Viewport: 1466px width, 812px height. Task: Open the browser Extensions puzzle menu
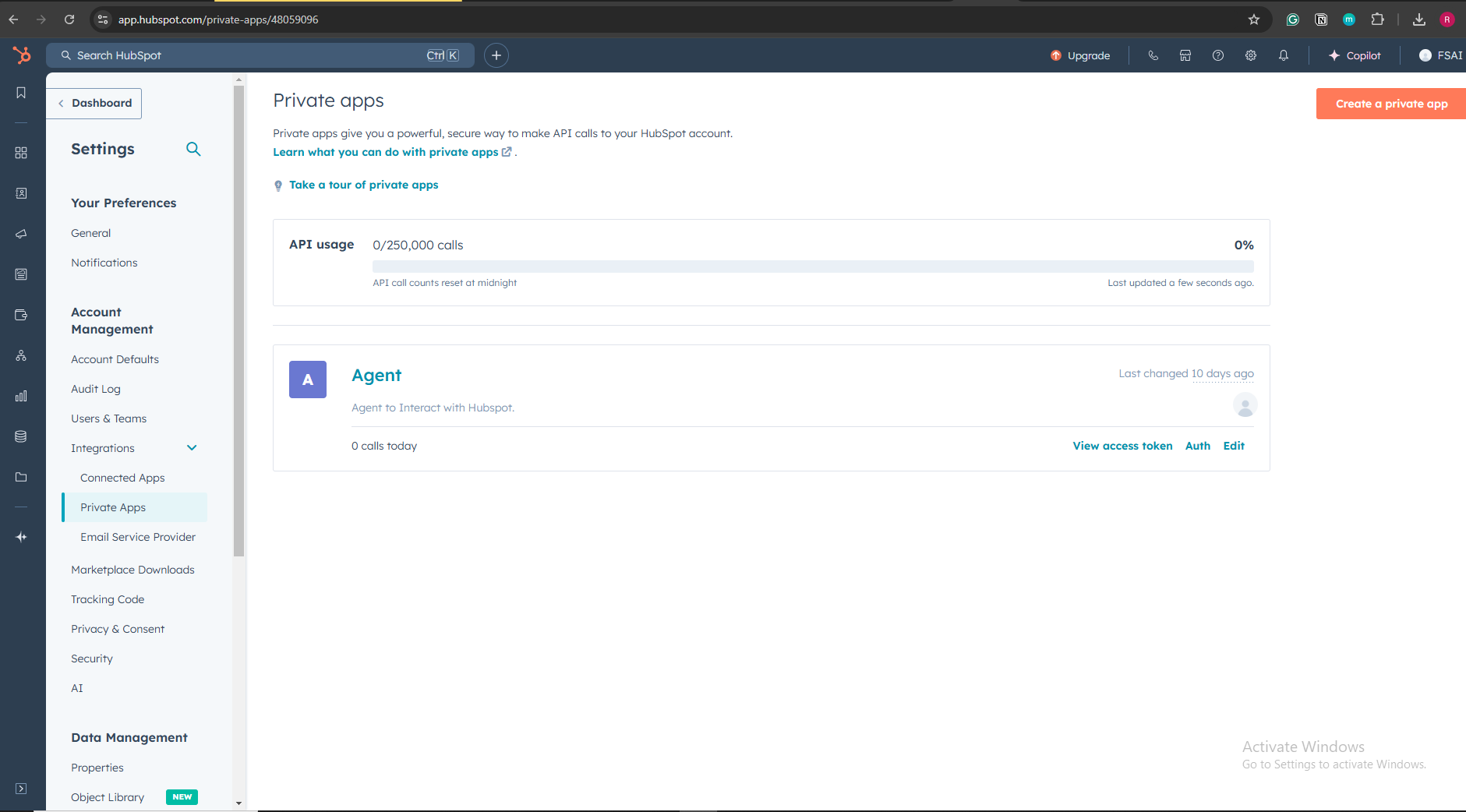[x=1377, y=19]
